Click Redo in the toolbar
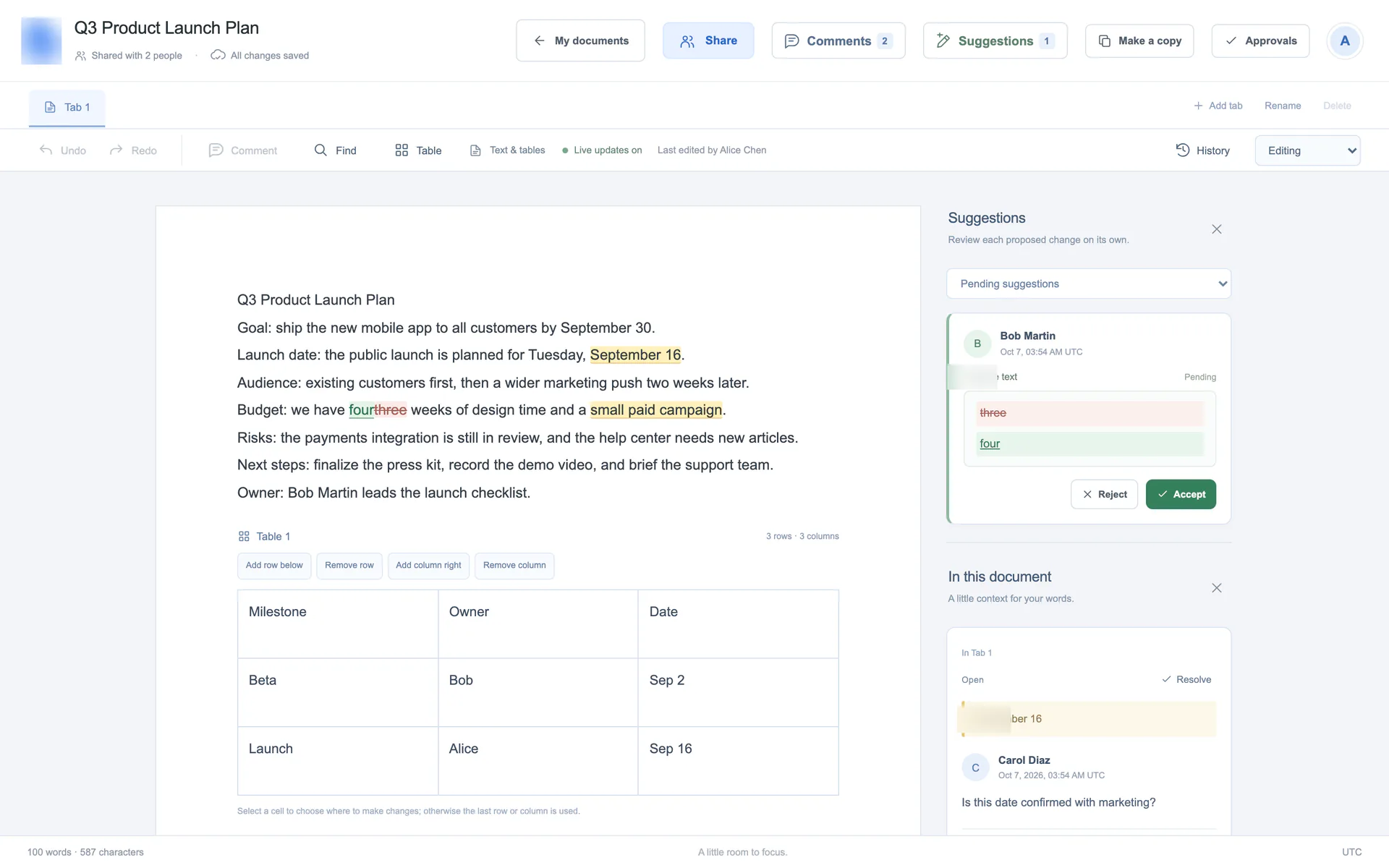The height and width of the screenshot is (868, 1389). pos(133,150)
